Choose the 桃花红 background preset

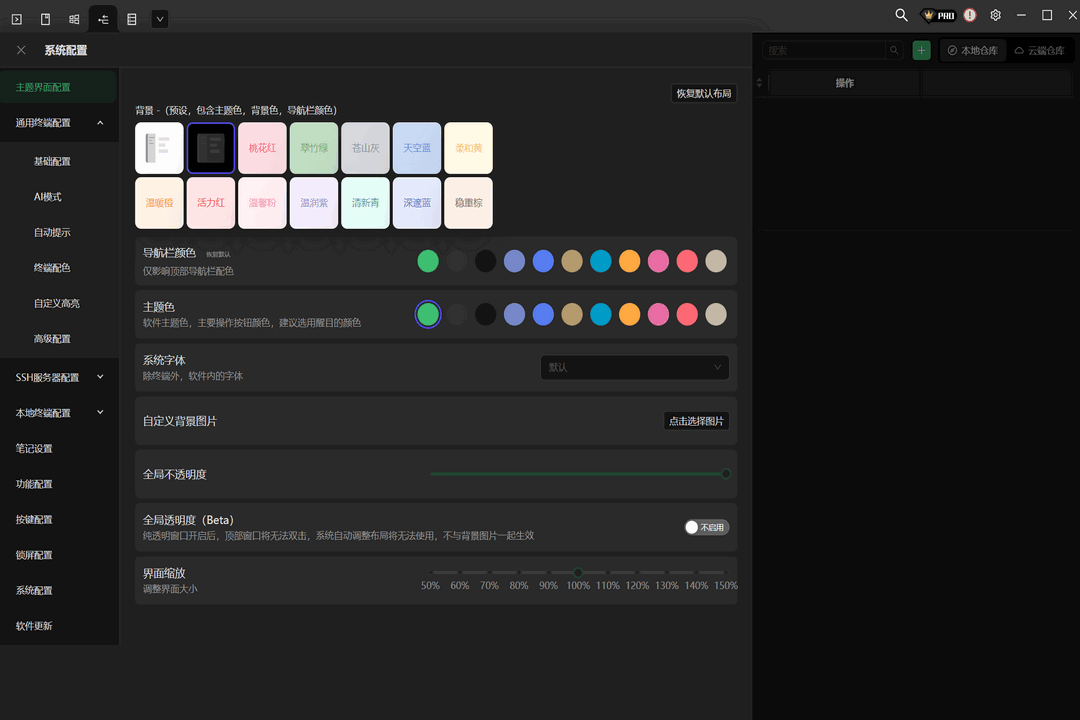262,148
